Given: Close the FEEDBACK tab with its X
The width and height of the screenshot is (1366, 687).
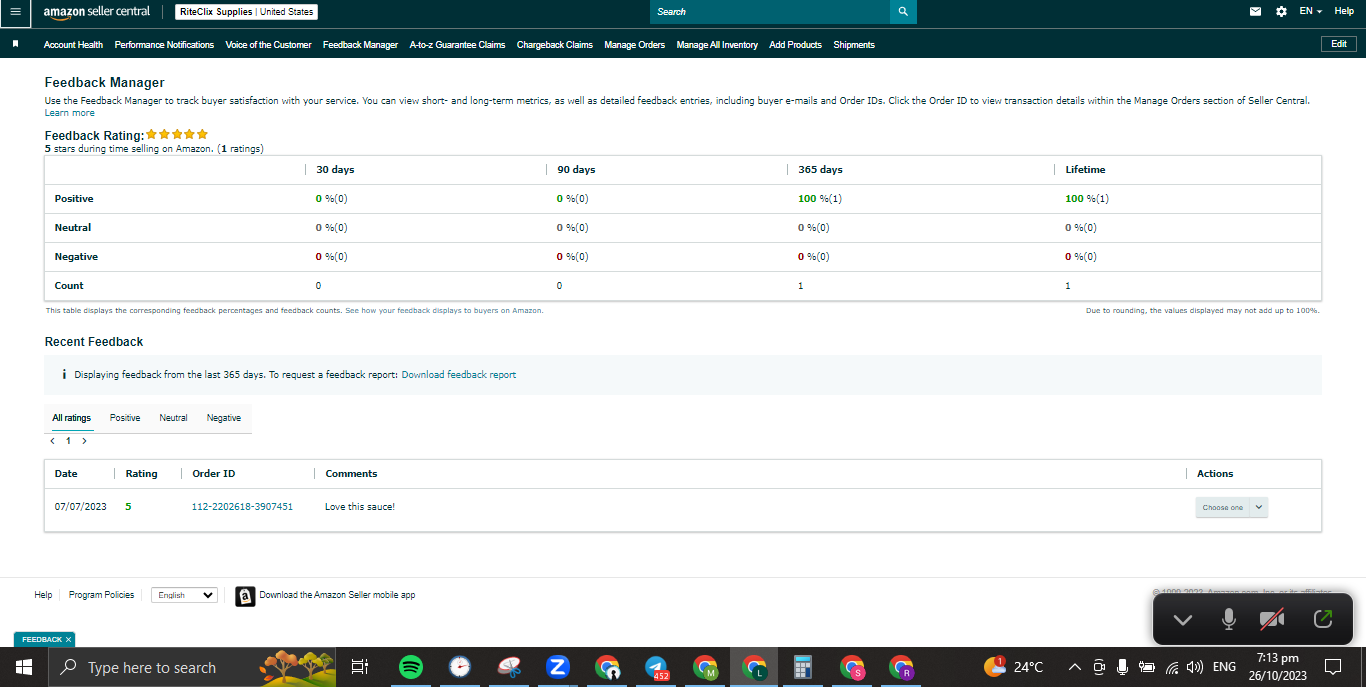Looking at the screenshot, I should coord(68,639).
